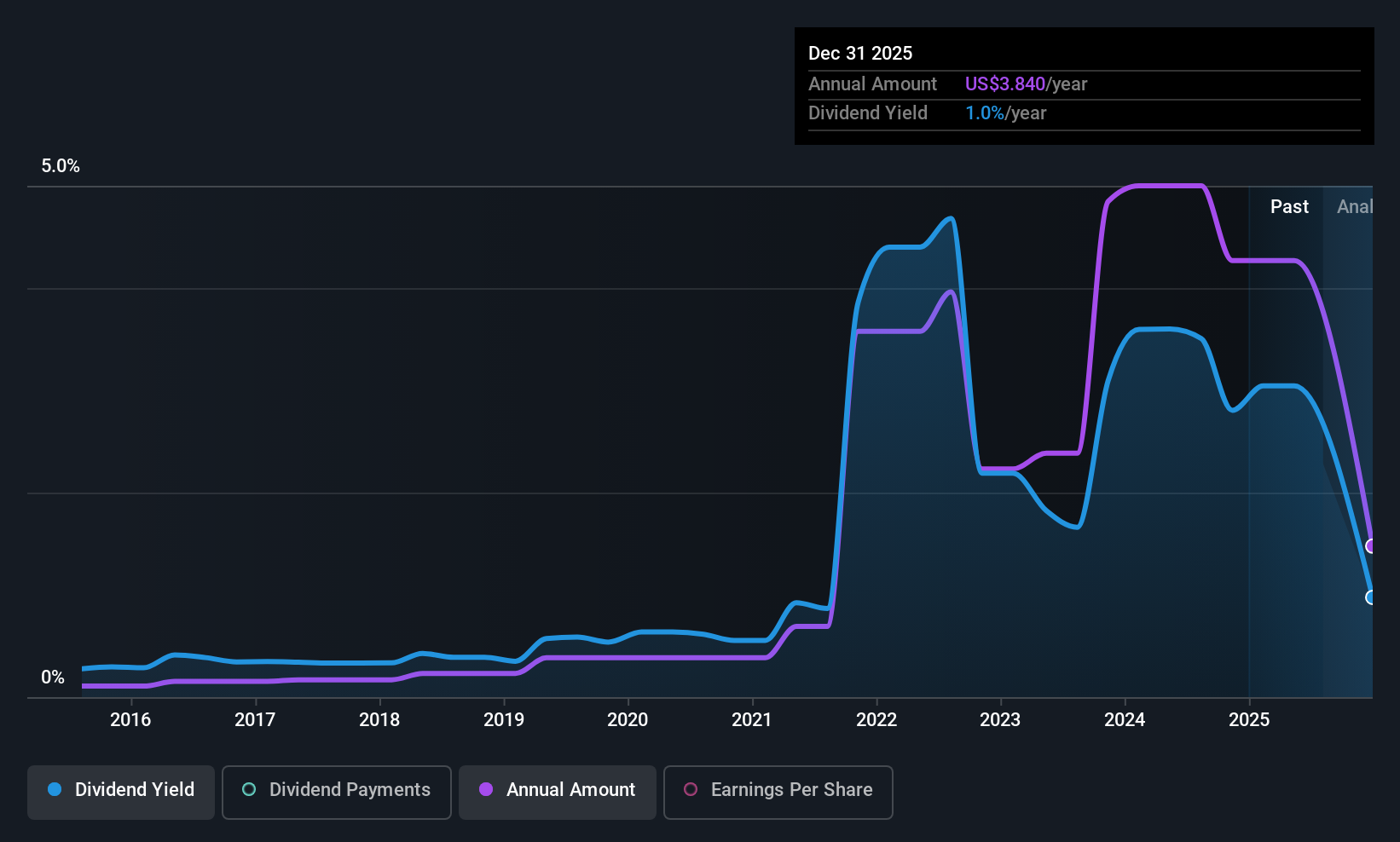Viewport: 1400px width, 842px height.
Task: Enable the Dividend Payments series
Action: point(337,793)
